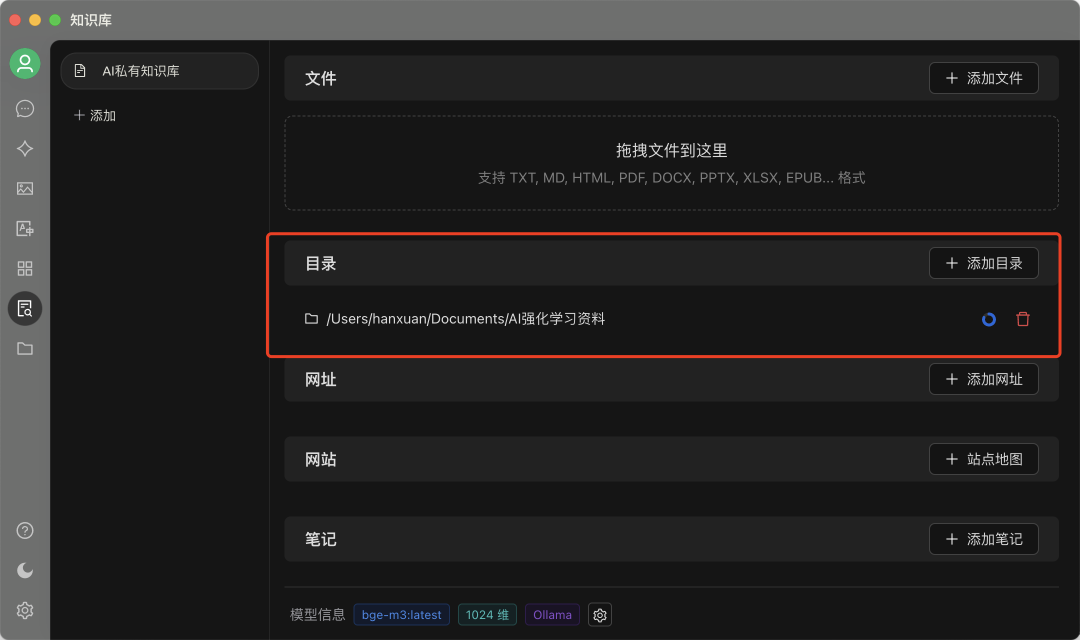Click the Ollama provider tag
1080x640 pixels.
point(552,615)
